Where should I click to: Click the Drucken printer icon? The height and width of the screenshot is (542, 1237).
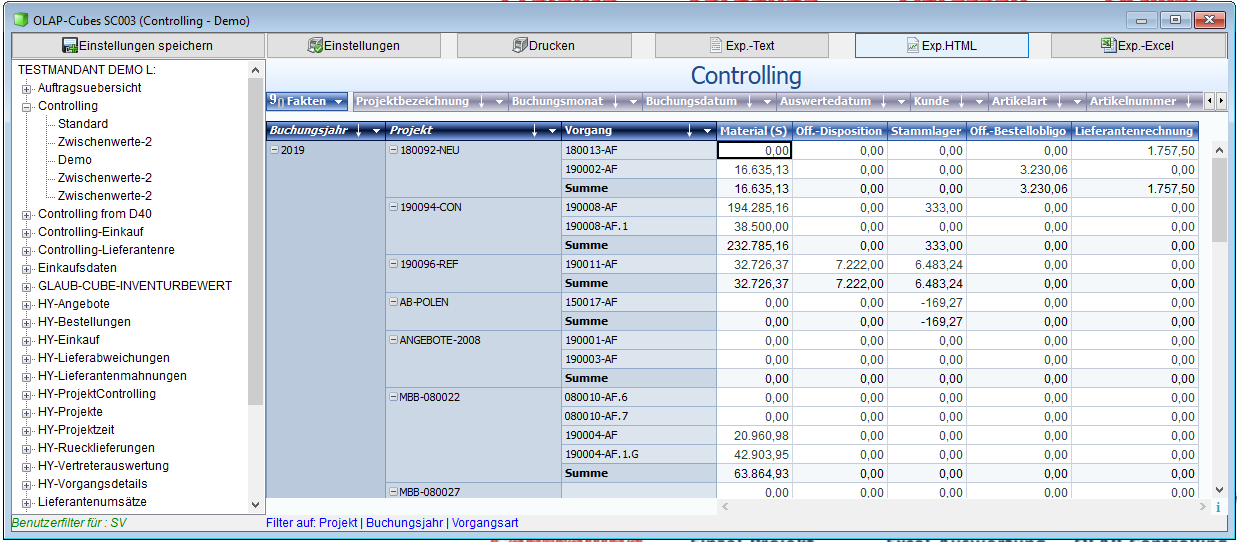(519, 45)
